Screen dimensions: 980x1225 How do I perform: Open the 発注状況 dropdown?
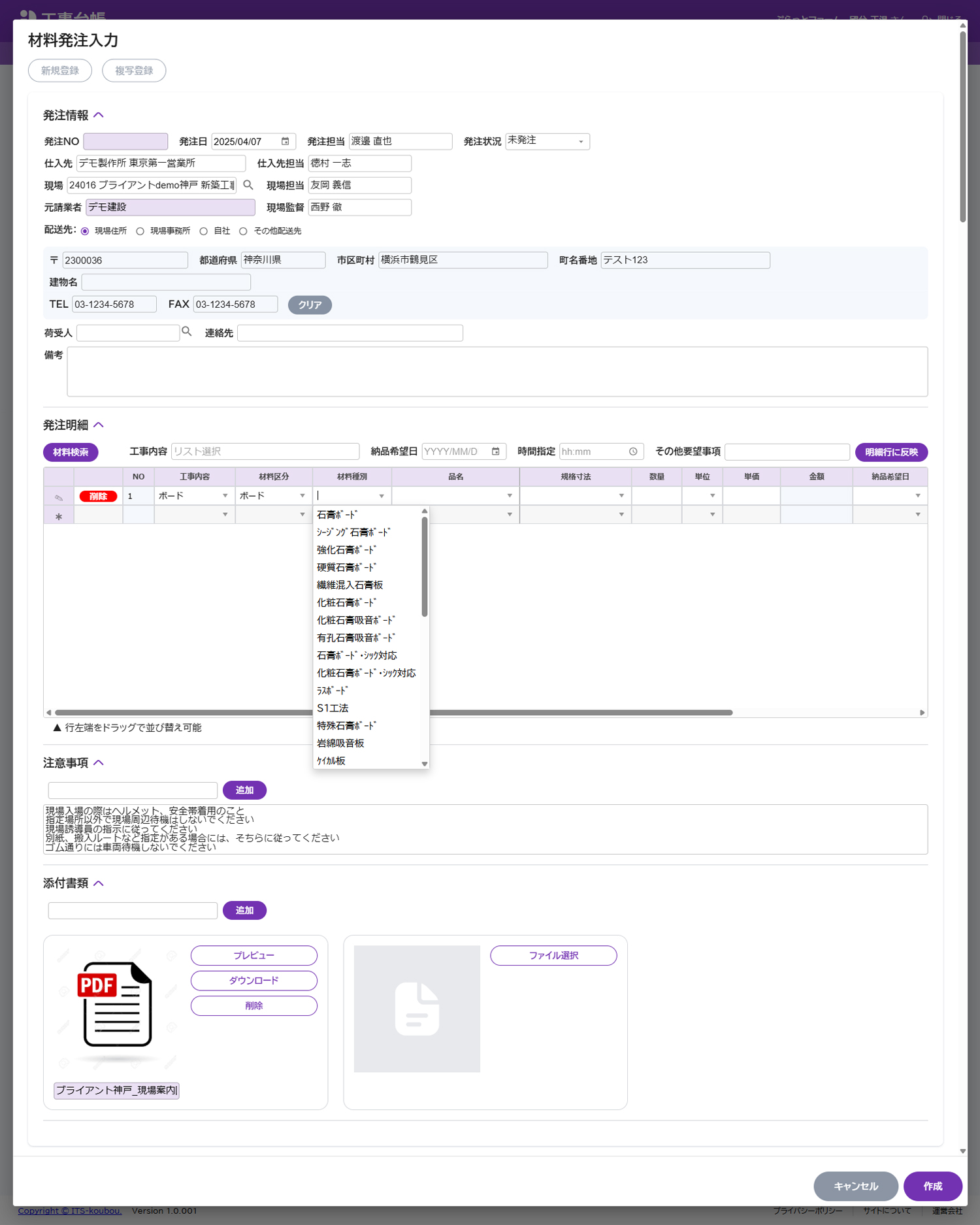pos(547,141)
